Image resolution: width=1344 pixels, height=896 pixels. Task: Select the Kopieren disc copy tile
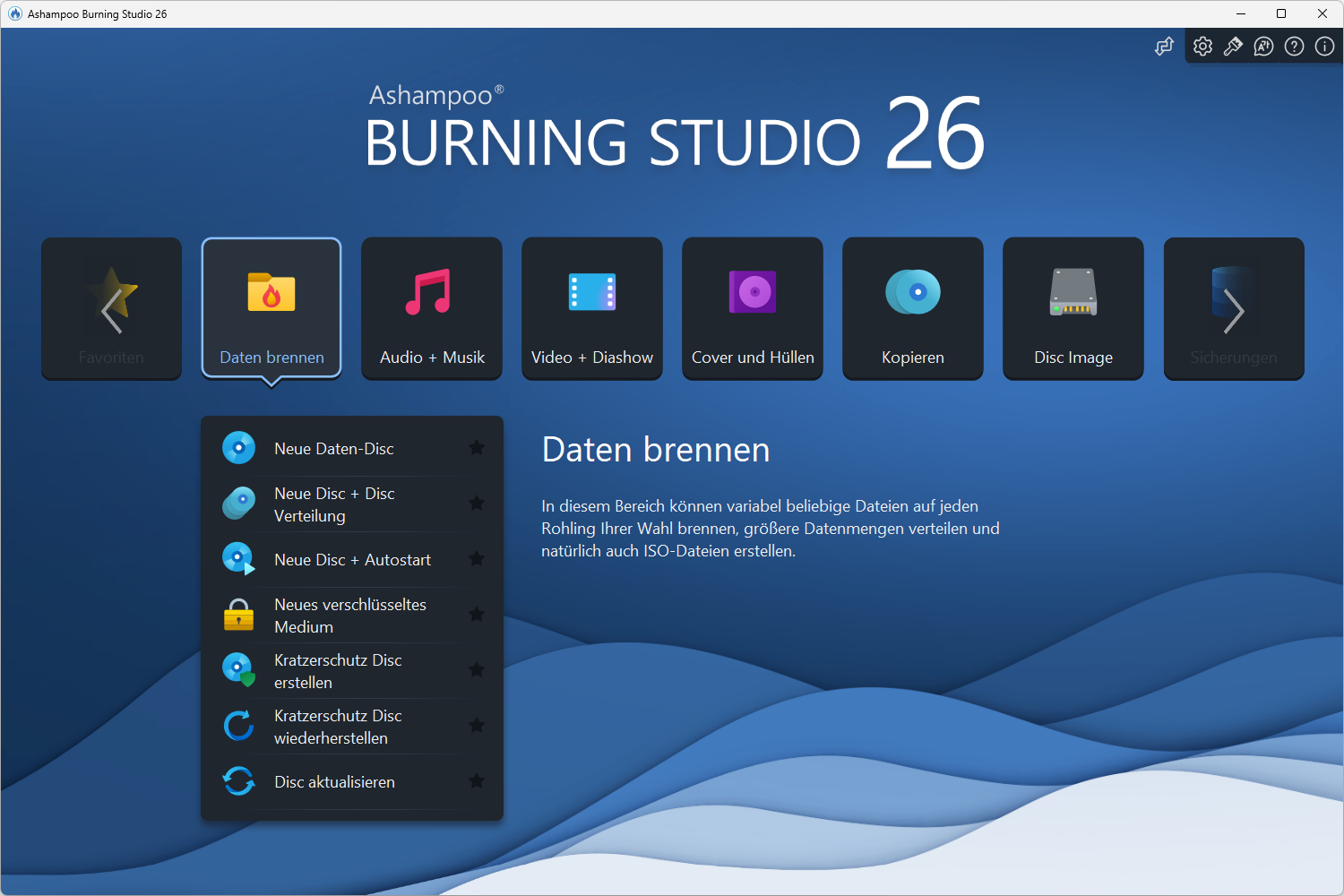(913, 308)
